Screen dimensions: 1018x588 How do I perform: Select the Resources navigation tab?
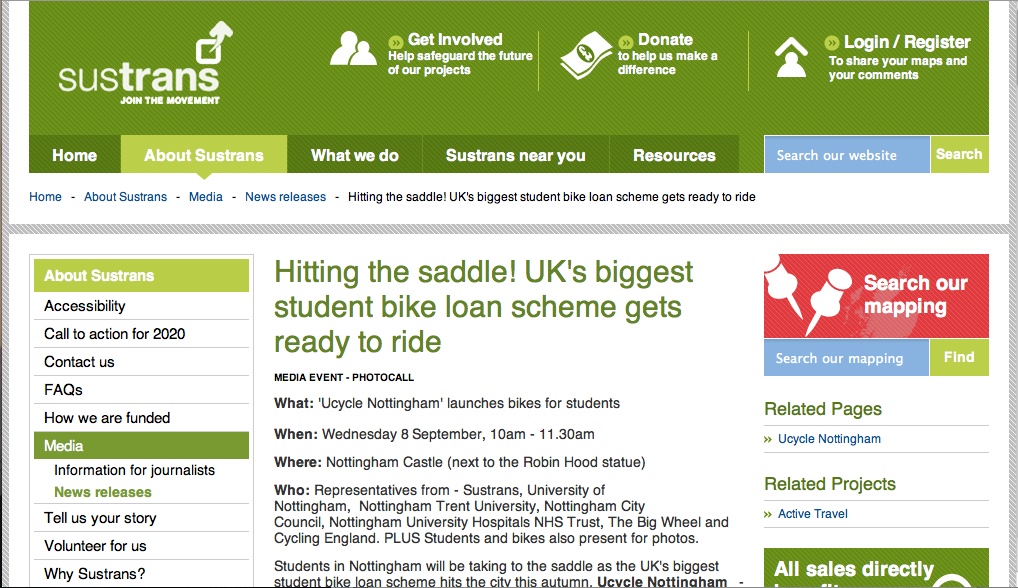(674, 154)
